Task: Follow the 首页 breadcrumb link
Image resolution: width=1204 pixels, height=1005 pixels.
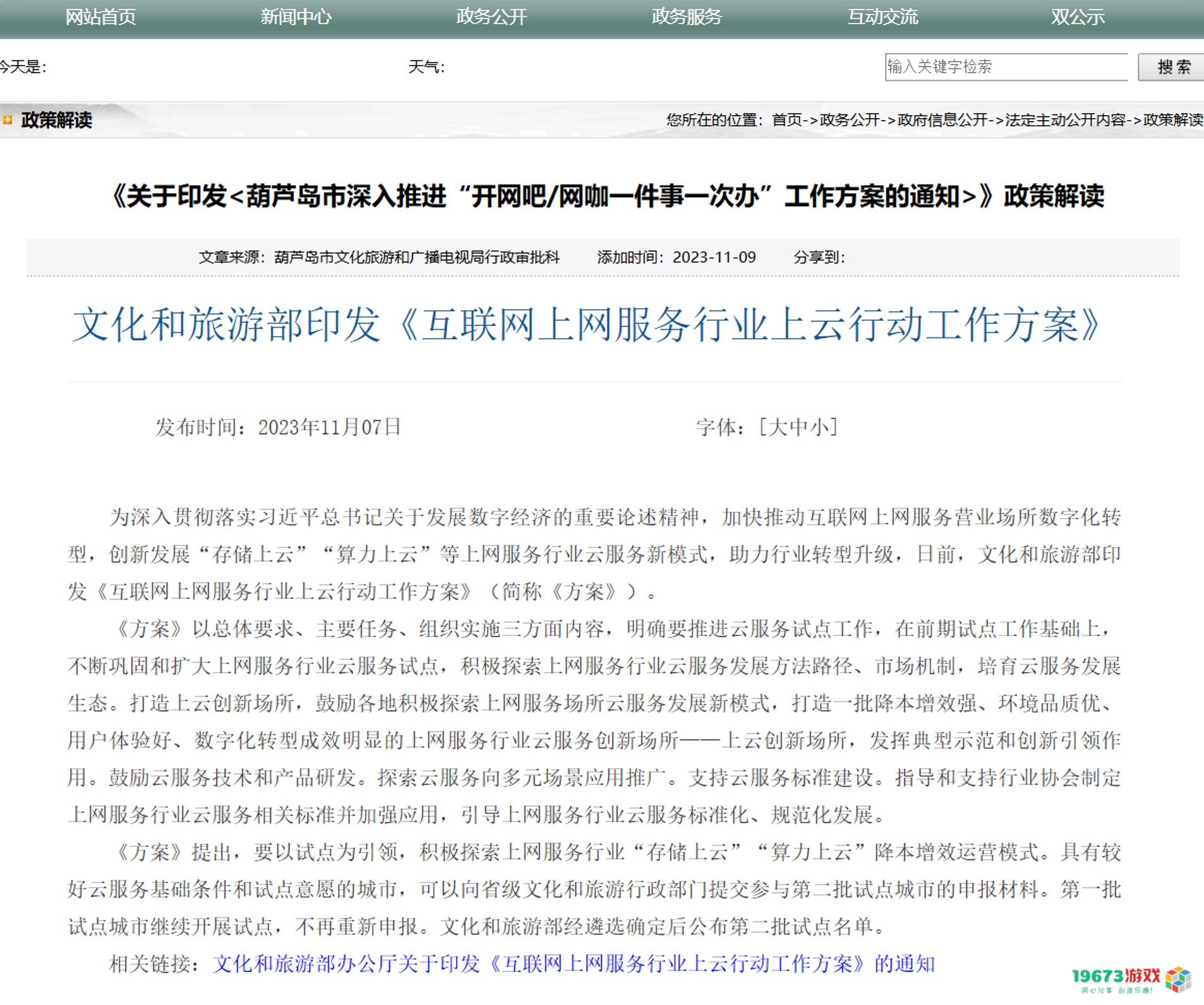Action: (x=786, y=119)
